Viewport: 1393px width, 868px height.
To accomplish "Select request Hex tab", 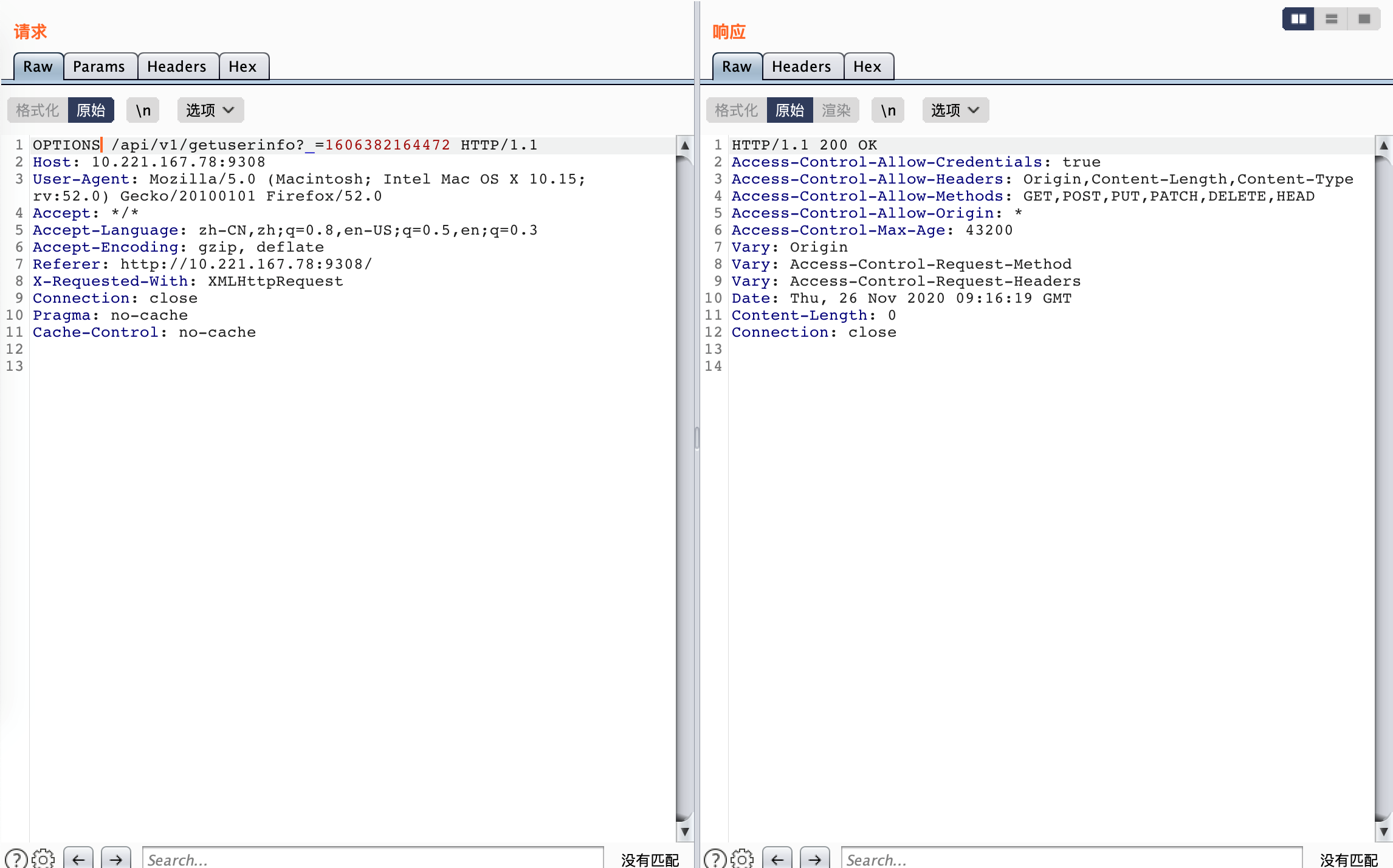I will tap(243, 66).
